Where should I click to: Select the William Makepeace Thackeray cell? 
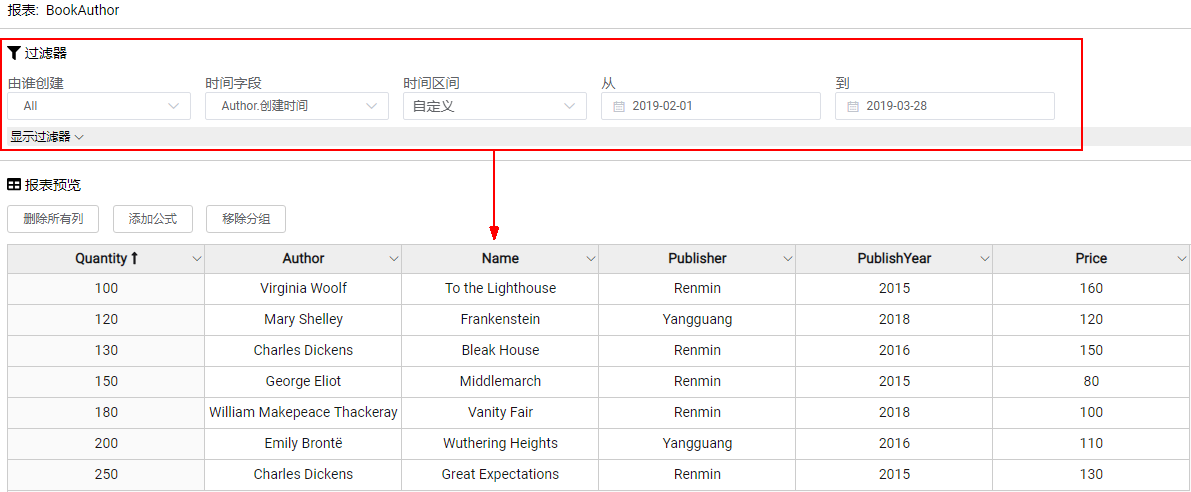[303, 412]
